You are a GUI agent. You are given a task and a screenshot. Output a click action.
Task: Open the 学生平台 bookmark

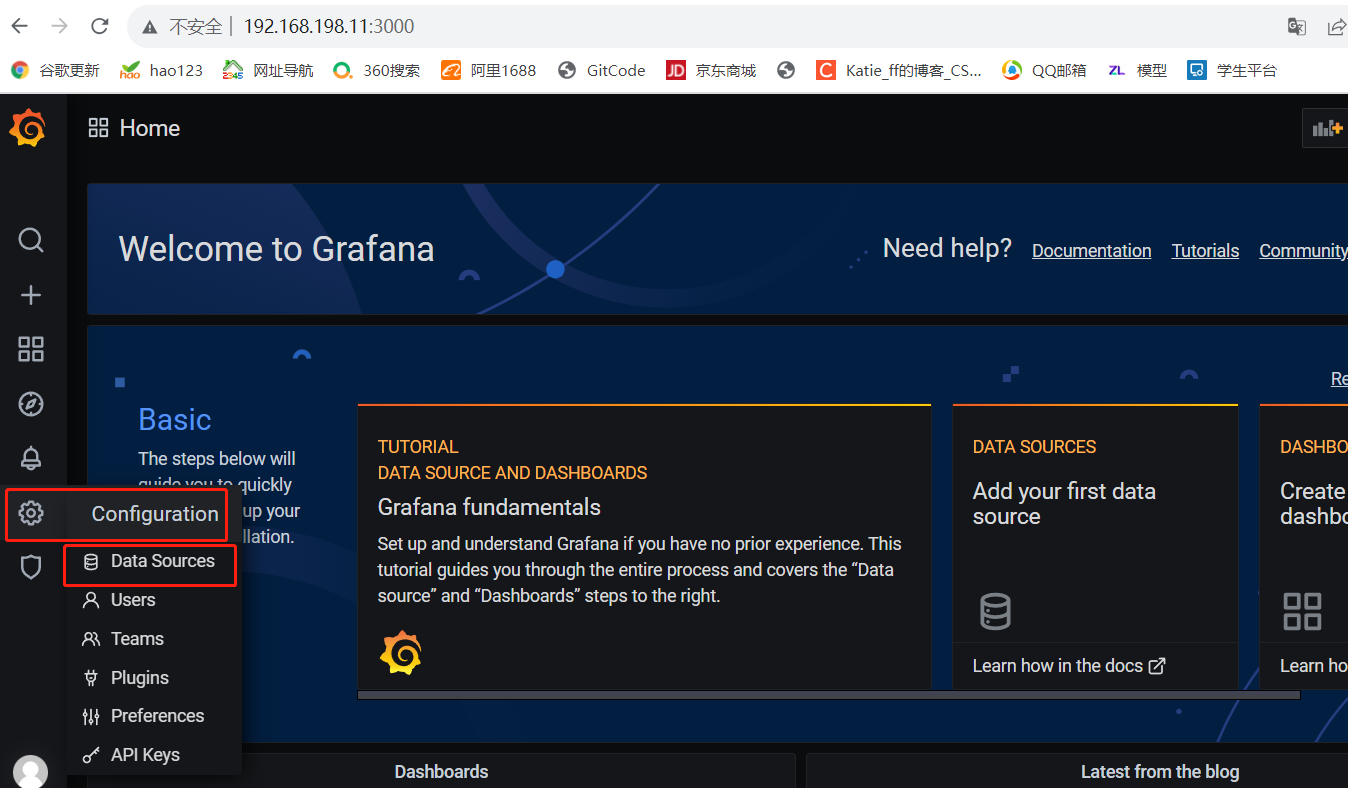coord(1232,70)
